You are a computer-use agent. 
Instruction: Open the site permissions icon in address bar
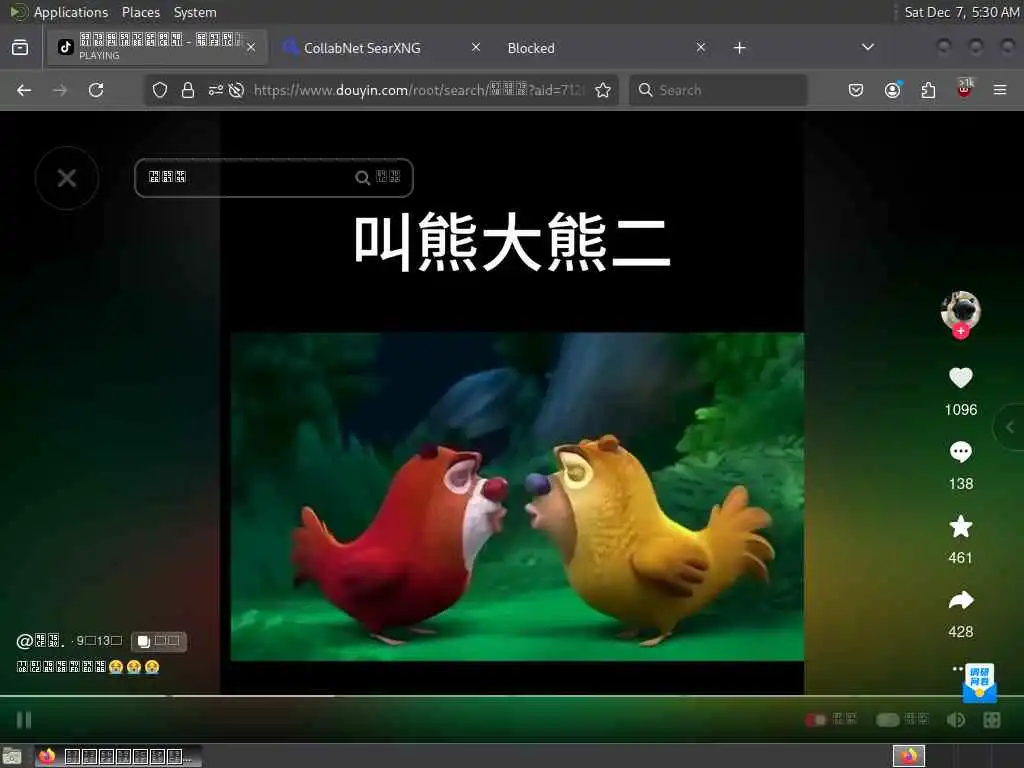pyautogui.click(x=216, y=90)
